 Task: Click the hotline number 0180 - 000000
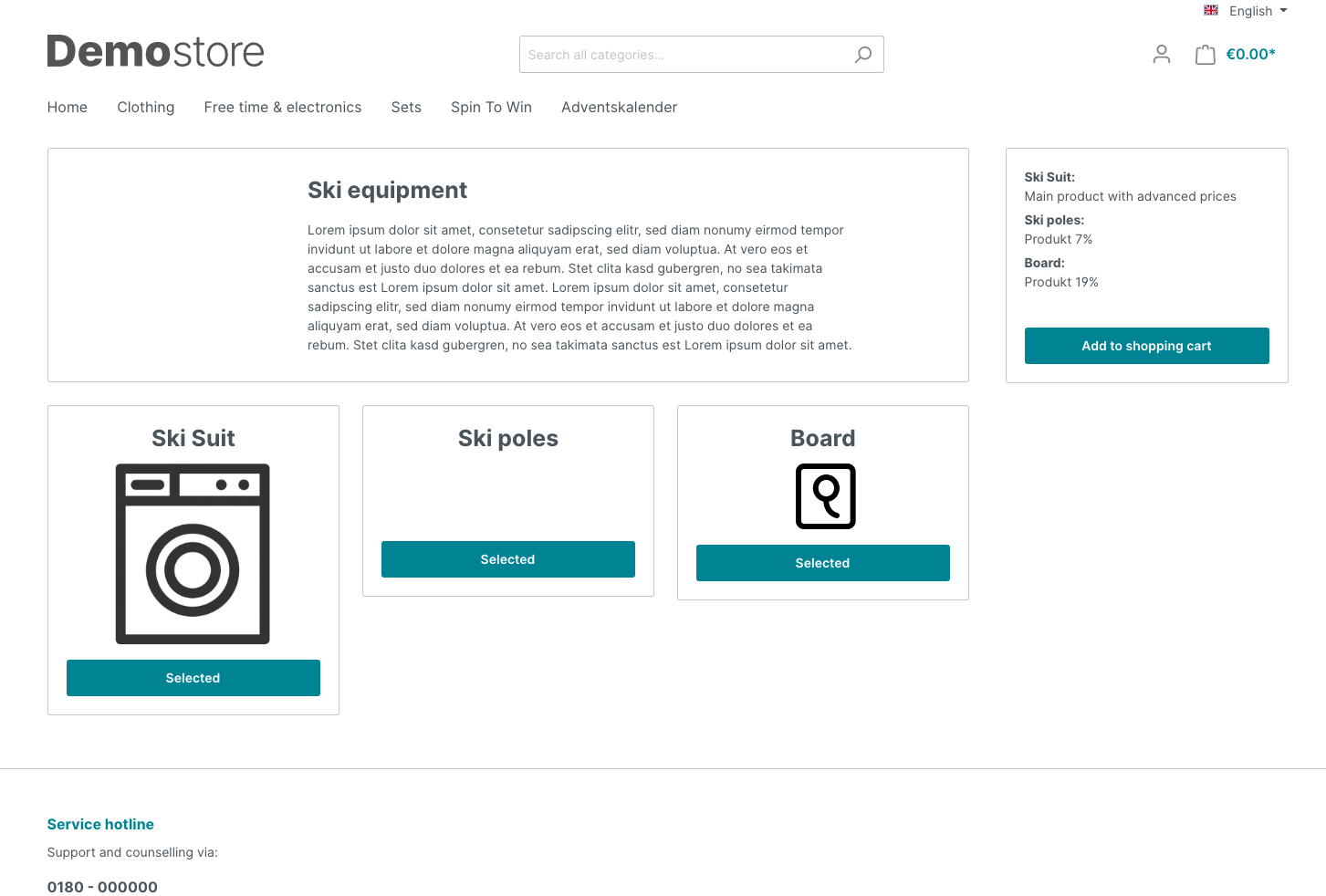(x=102, y=887)
